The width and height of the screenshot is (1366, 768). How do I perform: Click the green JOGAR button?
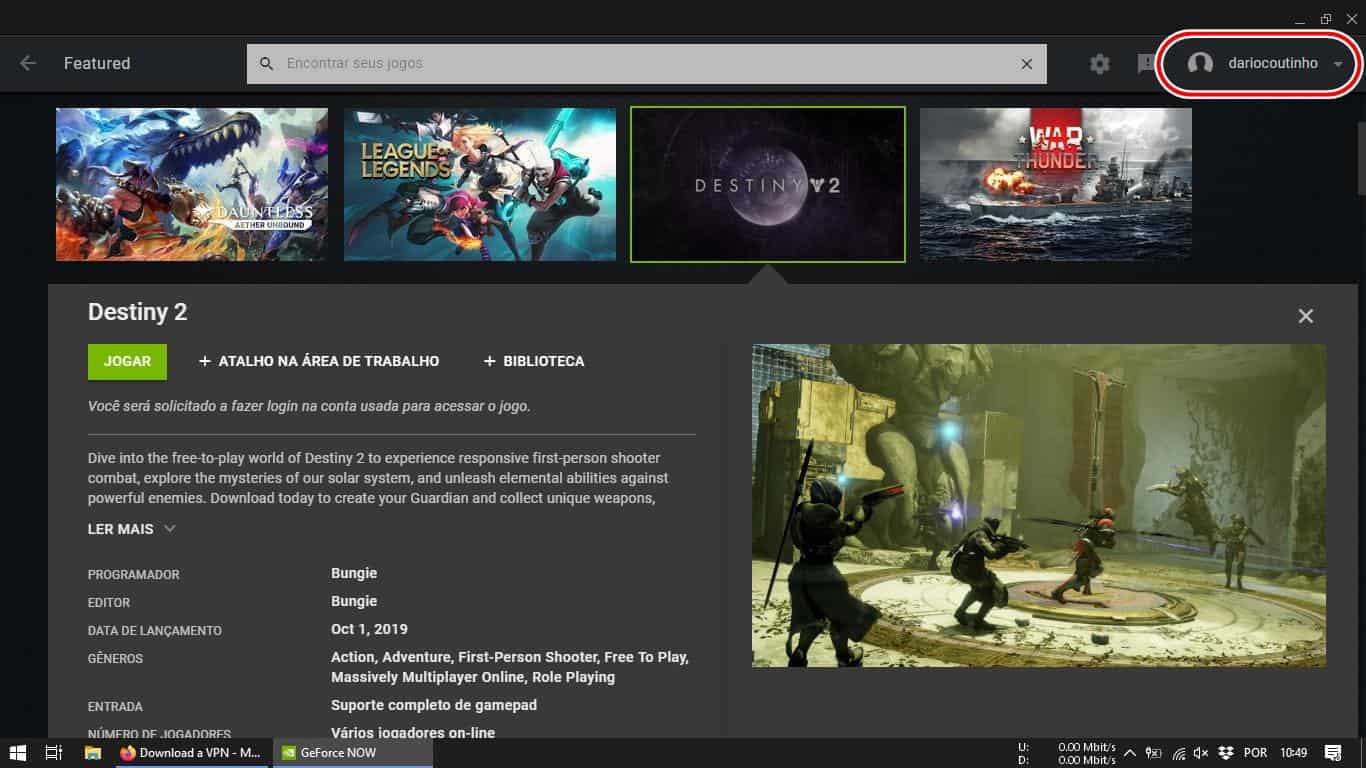tap(127, 361)
